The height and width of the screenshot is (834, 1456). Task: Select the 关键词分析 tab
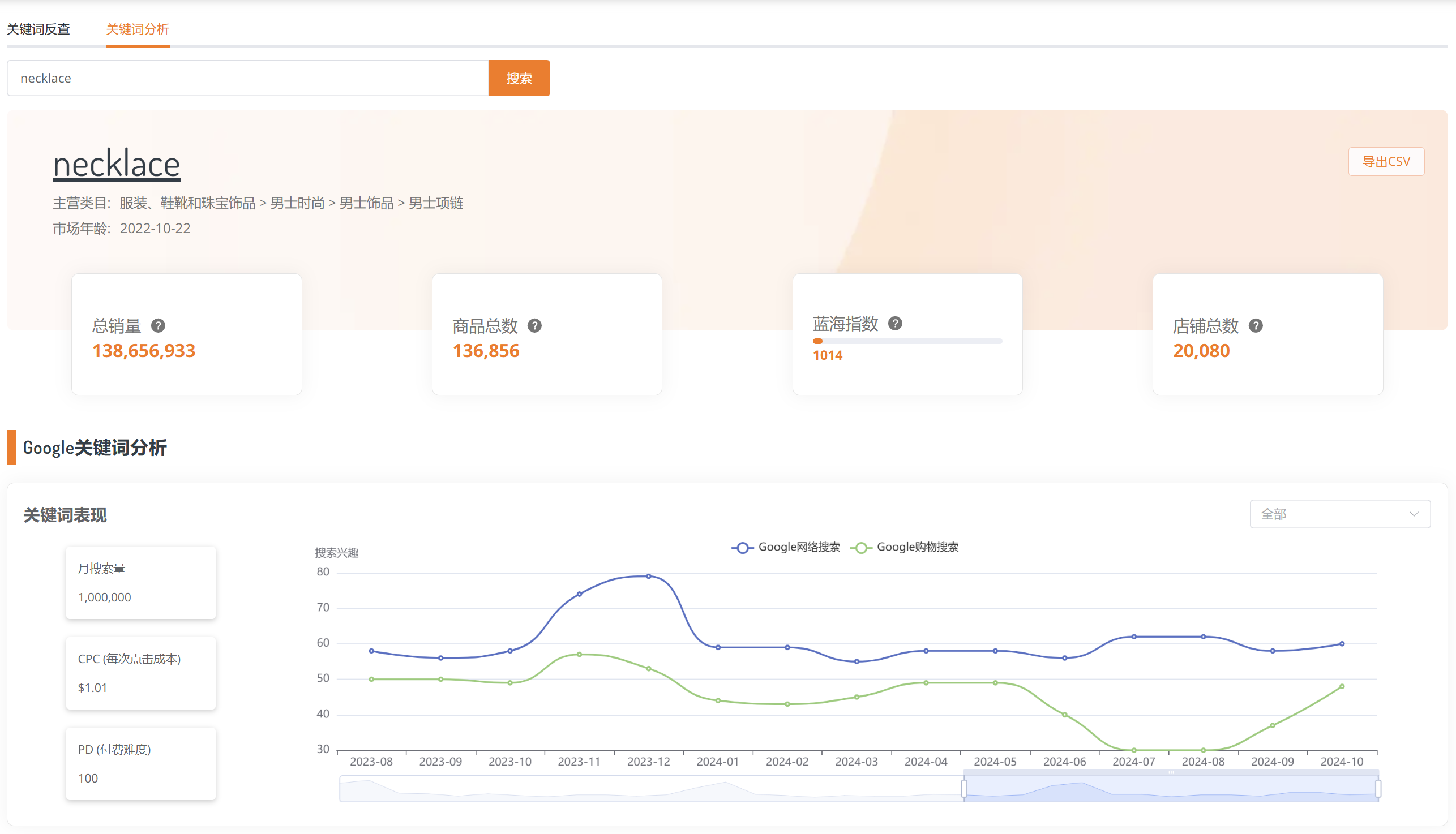138,29
